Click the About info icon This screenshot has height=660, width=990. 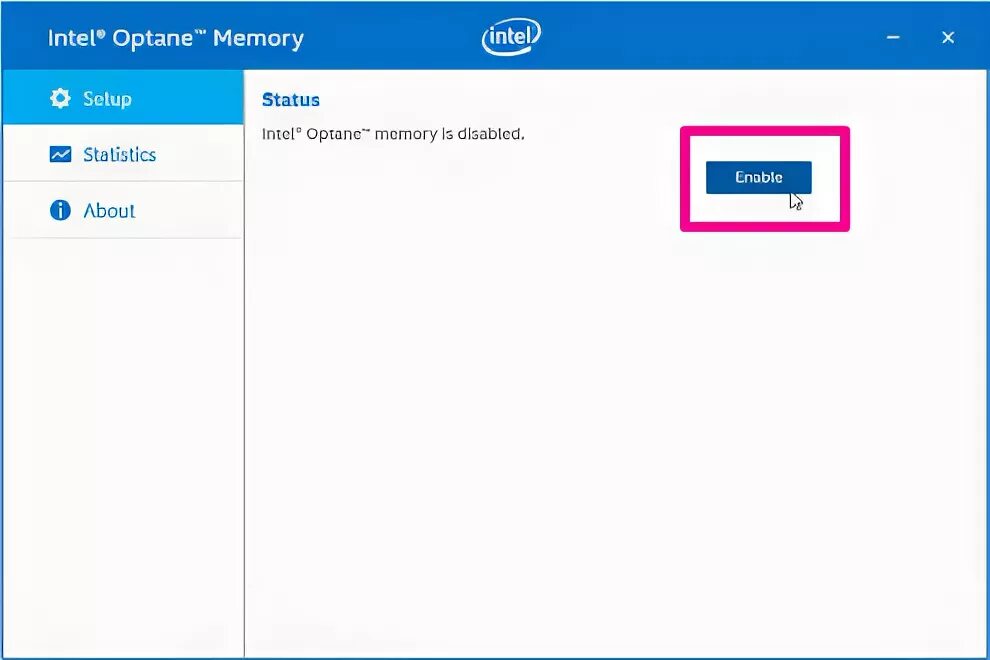point(61,210)
